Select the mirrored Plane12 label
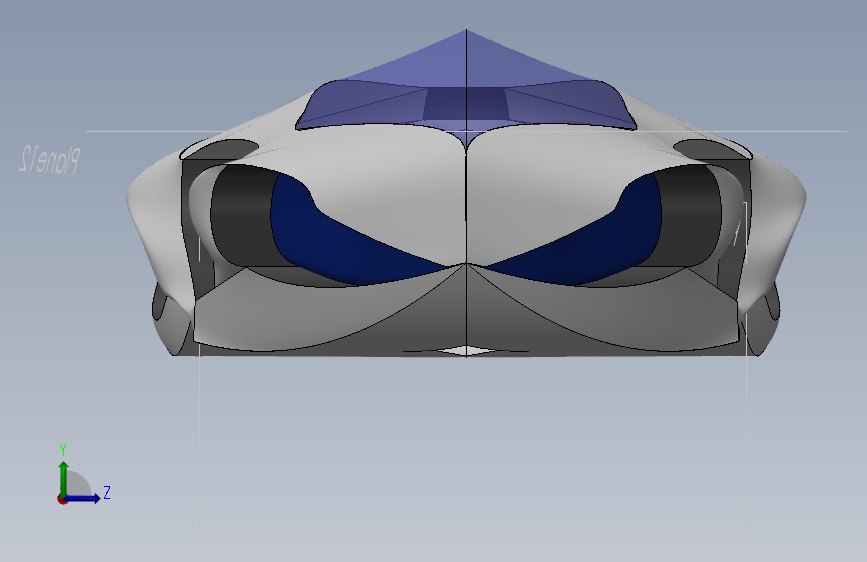This screenshot has width=867, height=562. coord(49,160)
